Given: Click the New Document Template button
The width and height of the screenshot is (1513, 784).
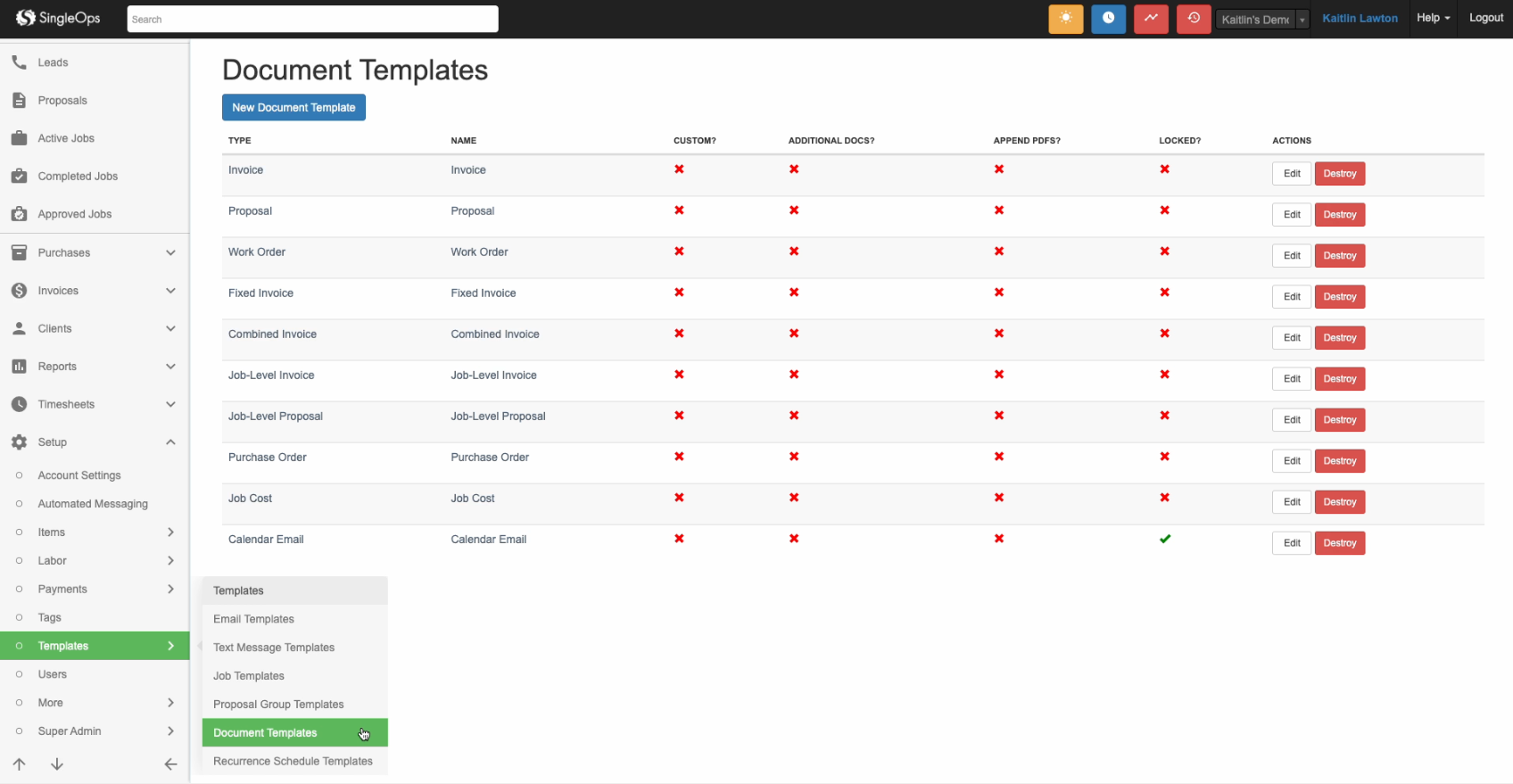Looking at the screenshot, I should click(x=294, y=107).
